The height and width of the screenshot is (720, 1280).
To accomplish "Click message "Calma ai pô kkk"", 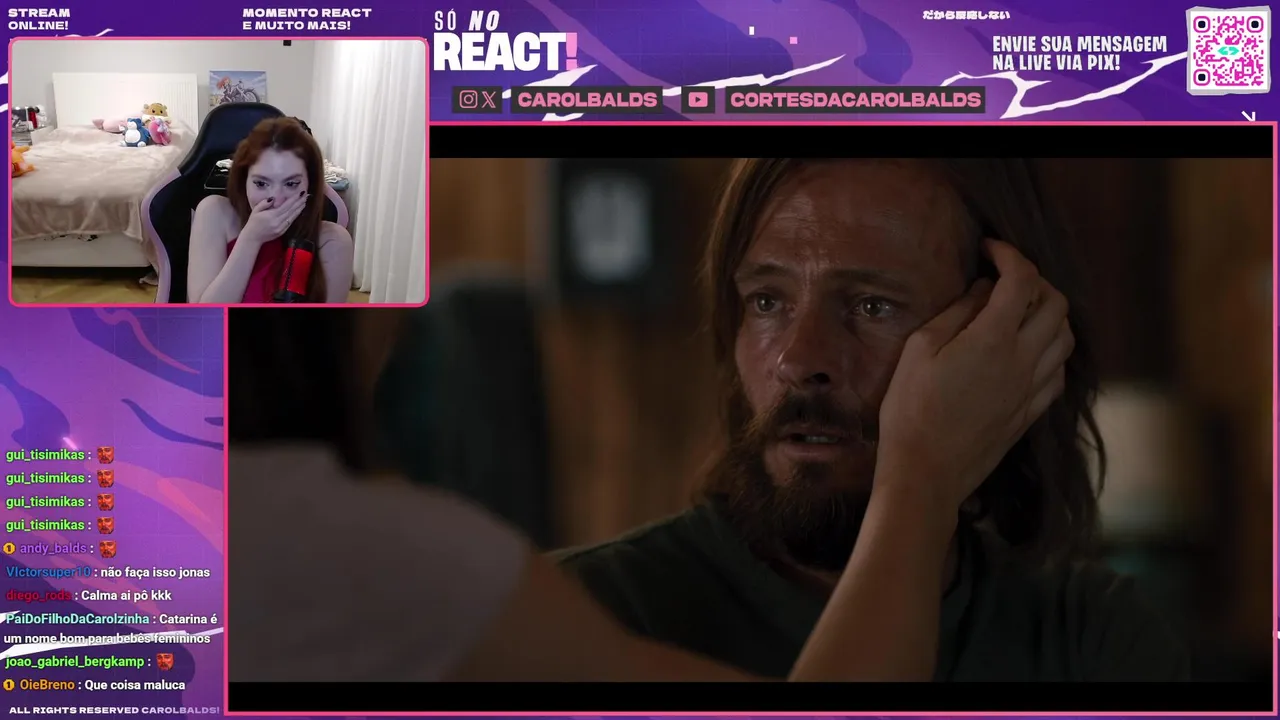I will point(126,595).
